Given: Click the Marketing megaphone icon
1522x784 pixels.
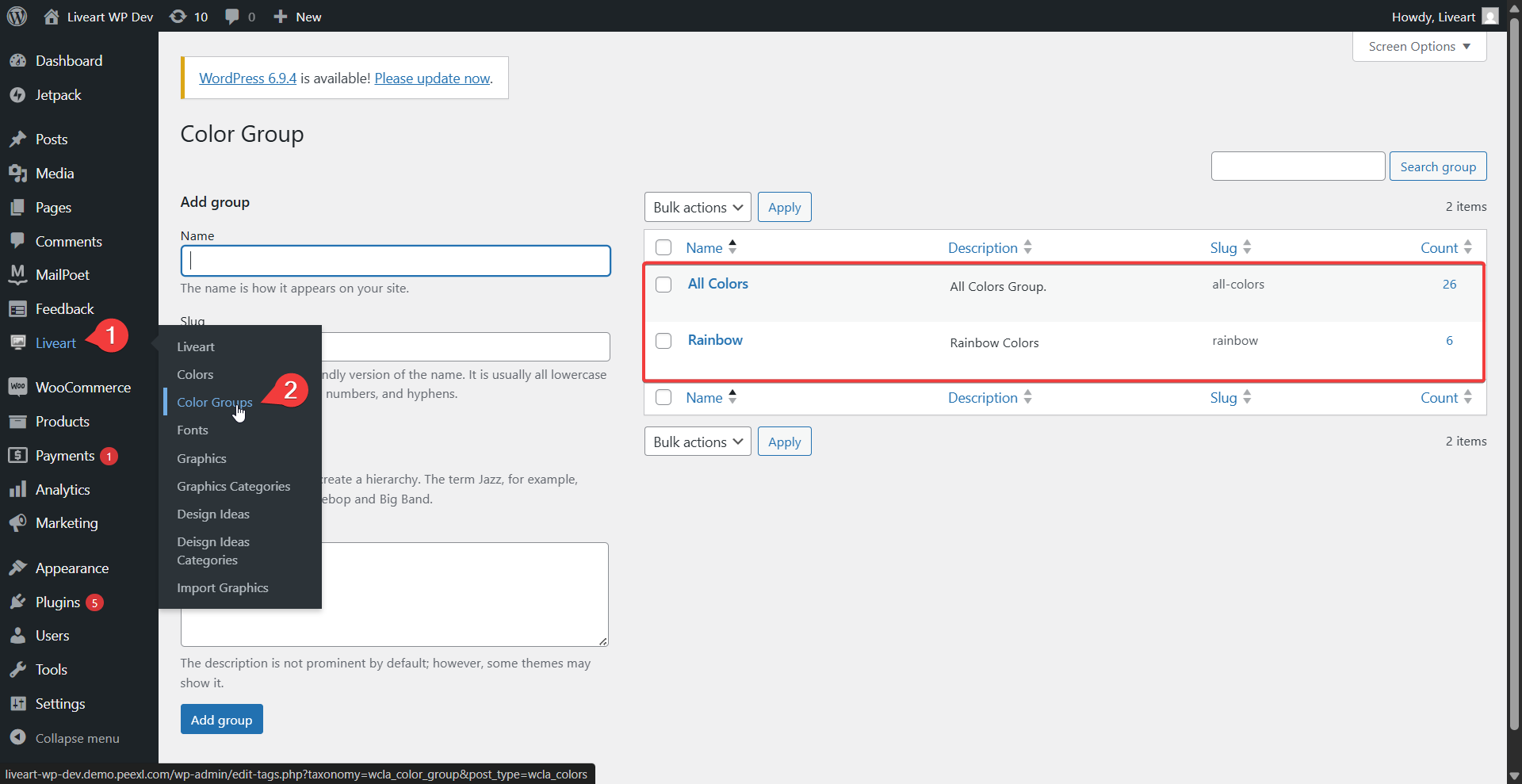Looking at the screenshot, I should click(17, 523).
